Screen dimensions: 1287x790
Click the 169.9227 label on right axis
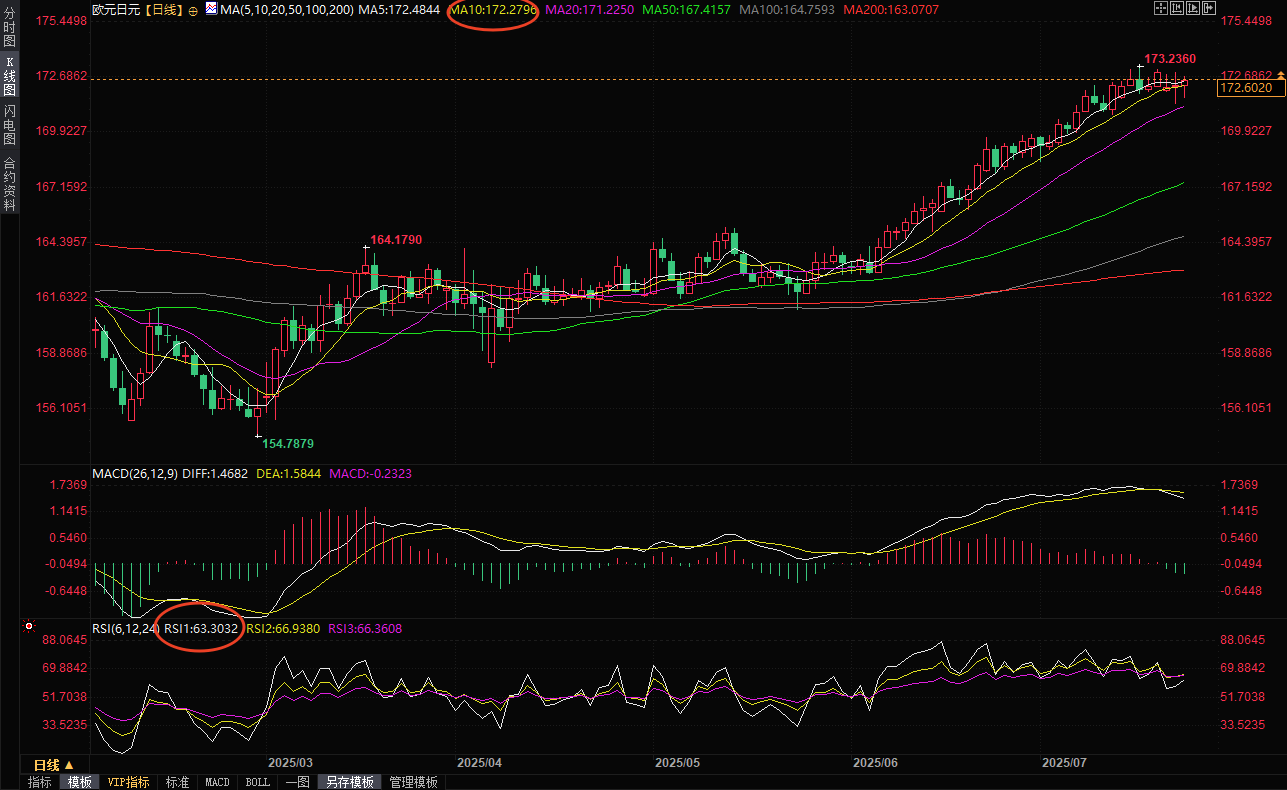[1248, 131]
